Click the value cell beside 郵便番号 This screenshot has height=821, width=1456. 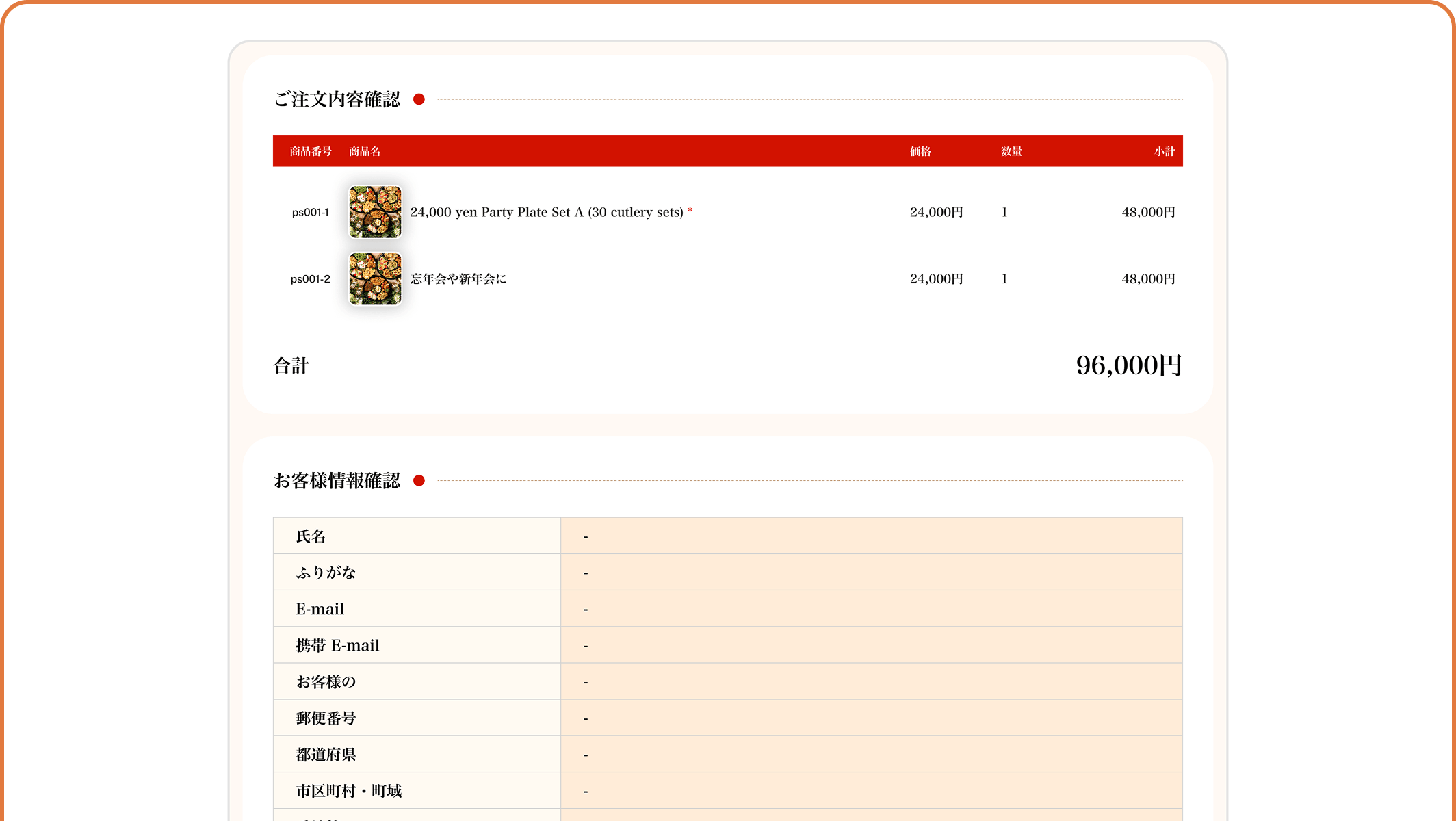(x=872, y=718)
